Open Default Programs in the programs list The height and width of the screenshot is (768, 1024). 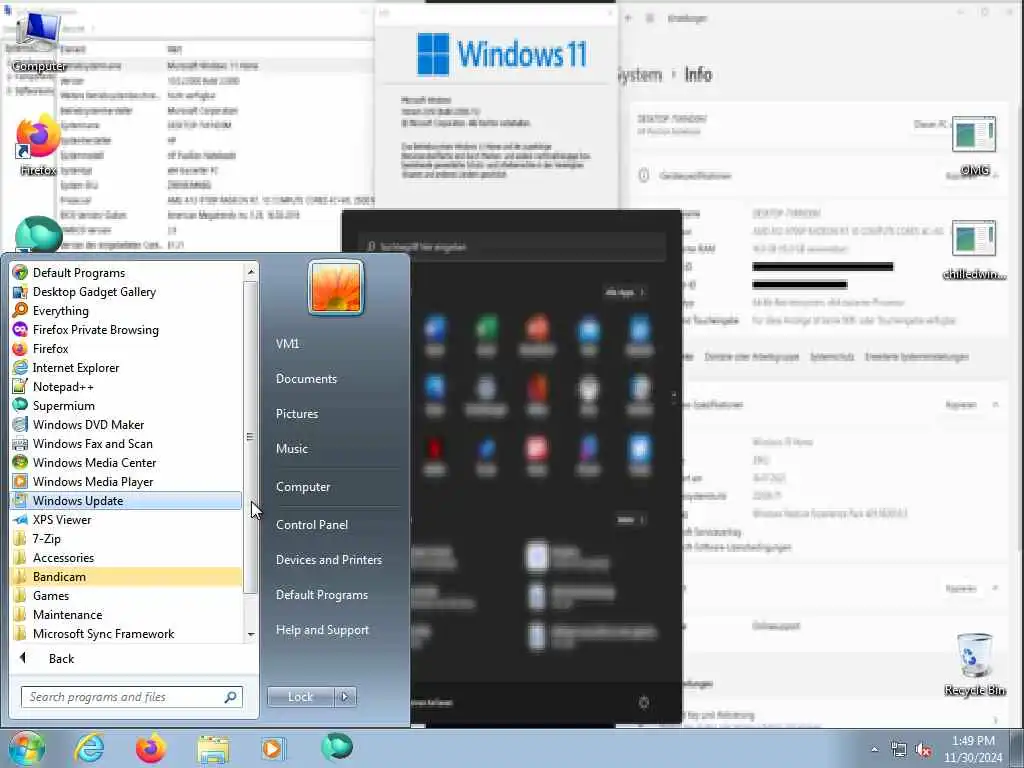126,272
